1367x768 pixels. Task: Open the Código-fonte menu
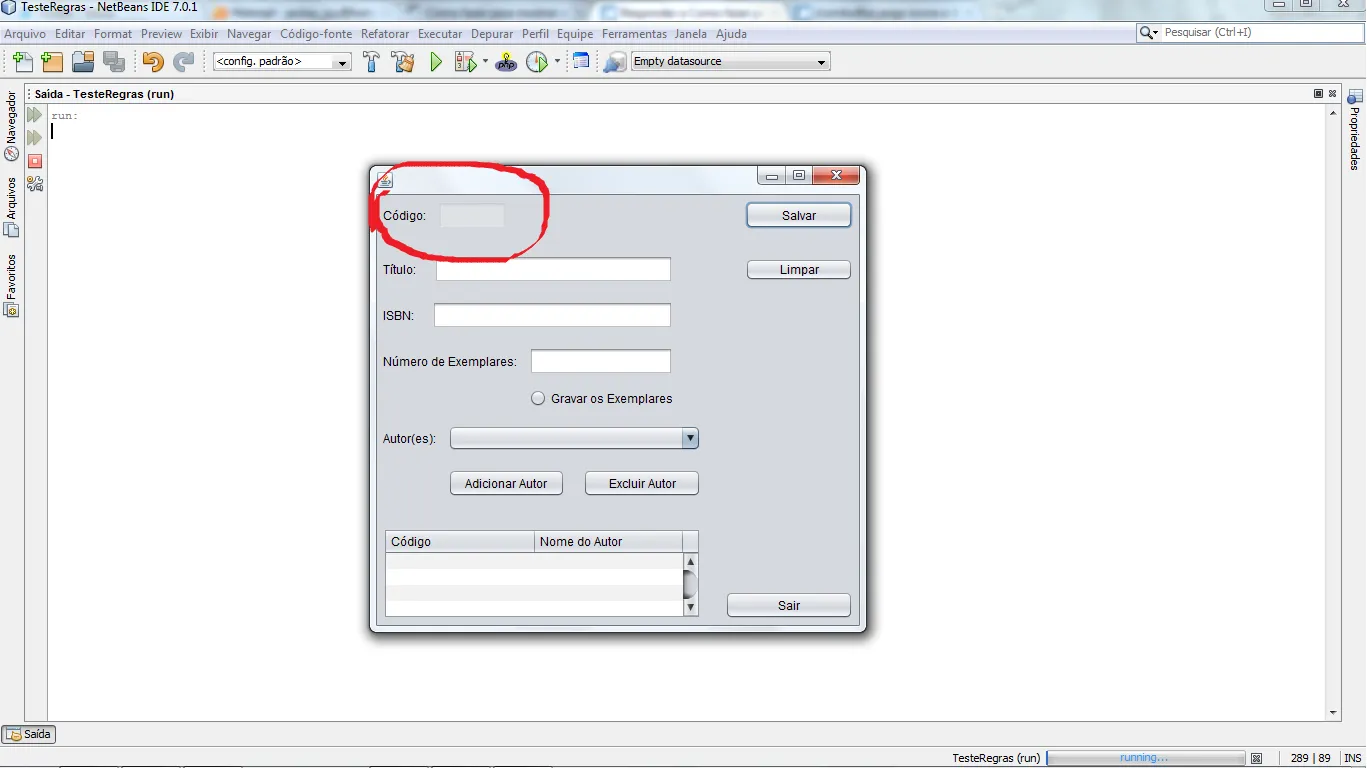point(316,34)
